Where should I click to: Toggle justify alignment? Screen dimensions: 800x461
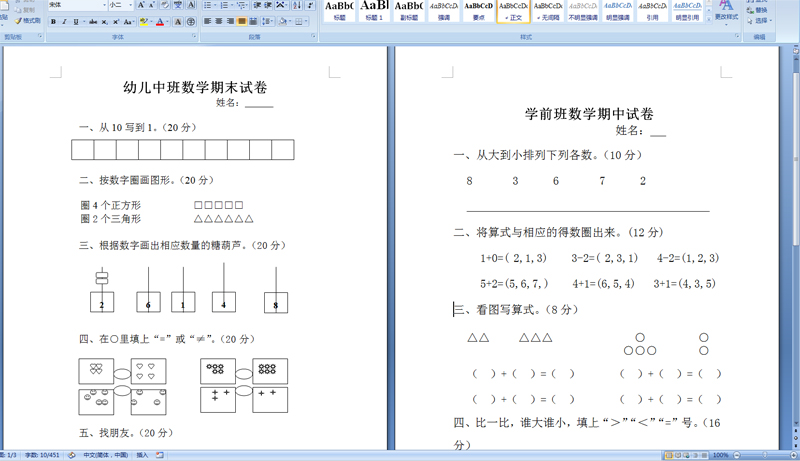tap(241, 21)
